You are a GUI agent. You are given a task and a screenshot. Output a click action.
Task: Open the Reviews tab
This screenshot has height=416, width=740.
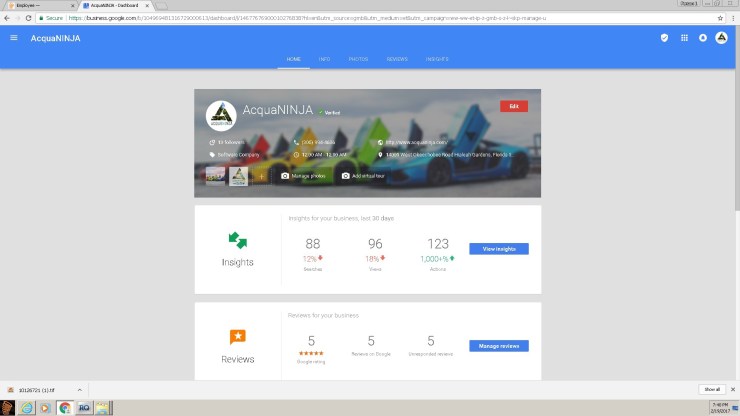pyautogui.click(x=397, y=60)
